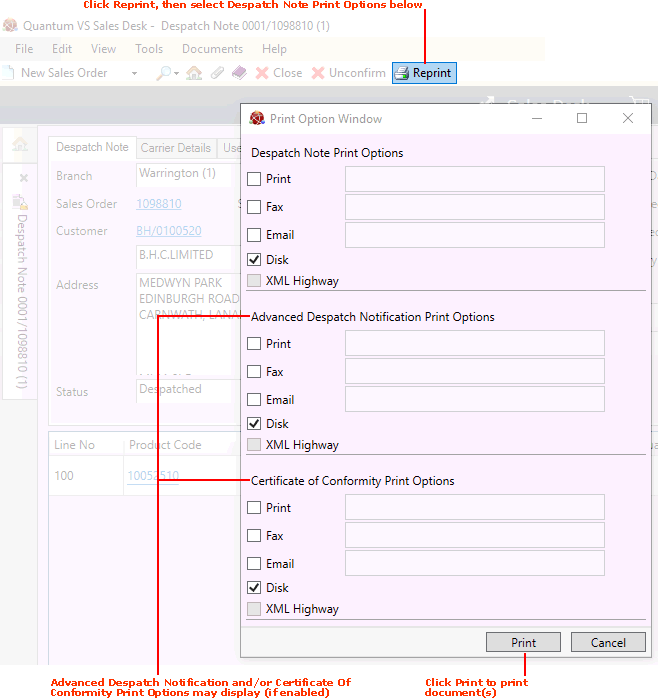Click the Product Code column header

coord(165,445)
